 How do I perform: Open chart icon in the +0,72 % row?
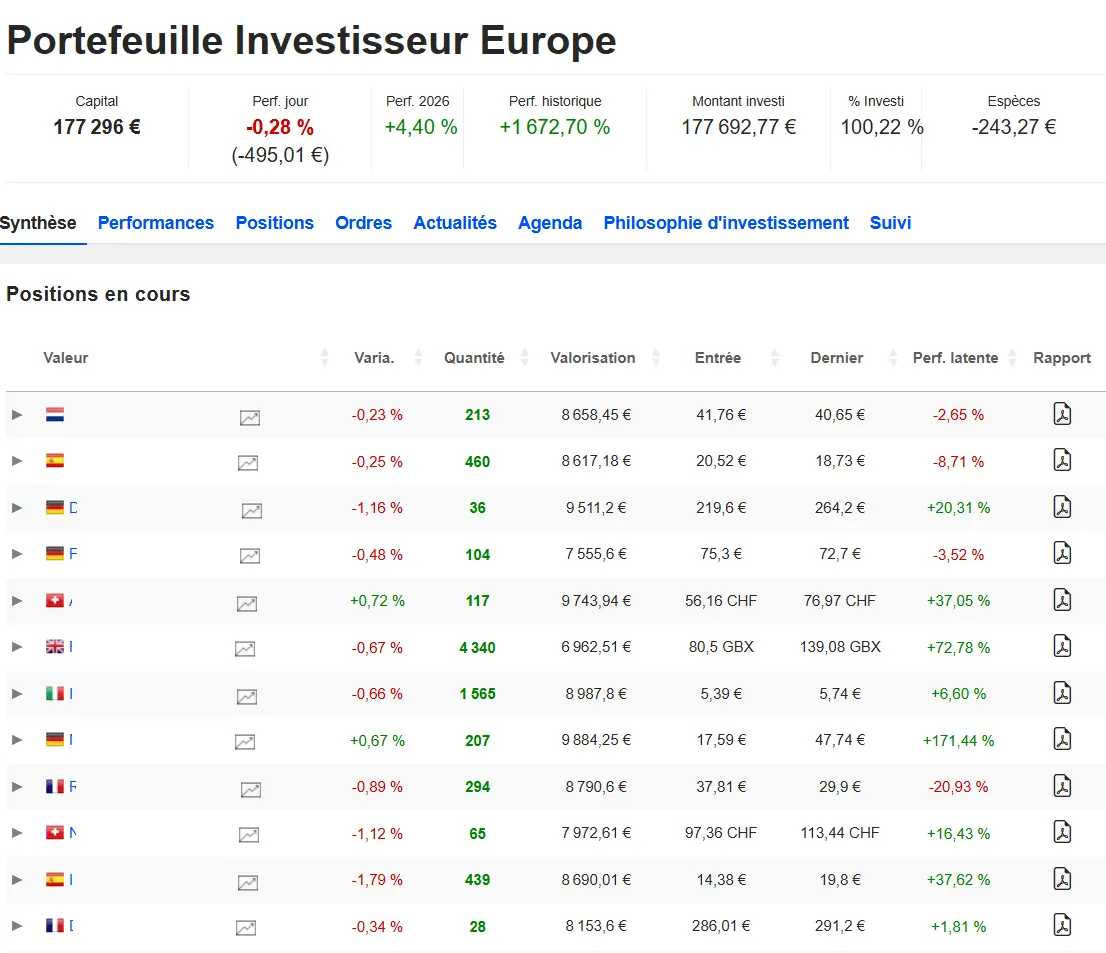pyautogui.click(x=247, y=603)
